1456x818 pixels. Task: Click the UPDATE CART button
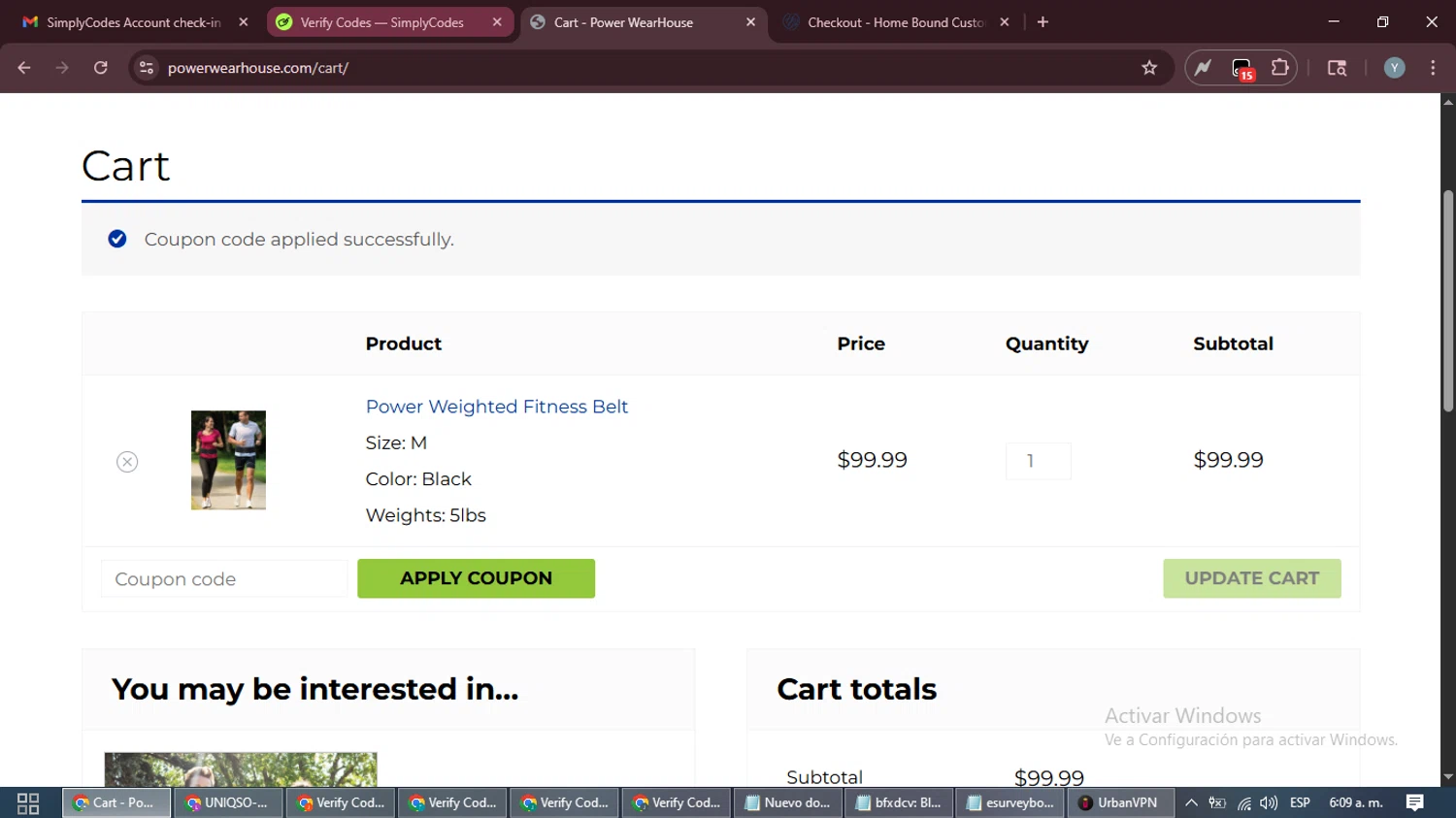(1252, 578)
